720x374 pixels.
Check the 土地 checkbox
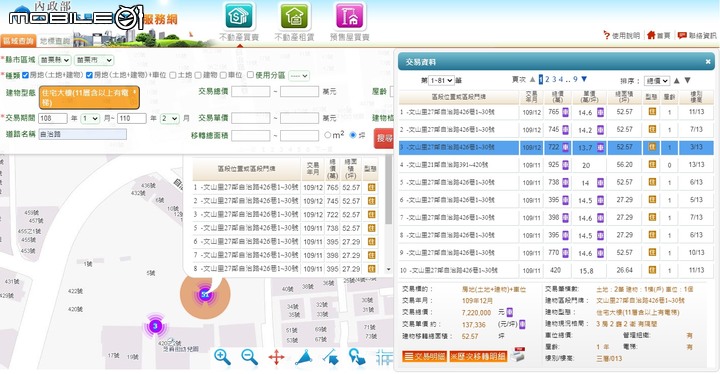coord(173,75)
